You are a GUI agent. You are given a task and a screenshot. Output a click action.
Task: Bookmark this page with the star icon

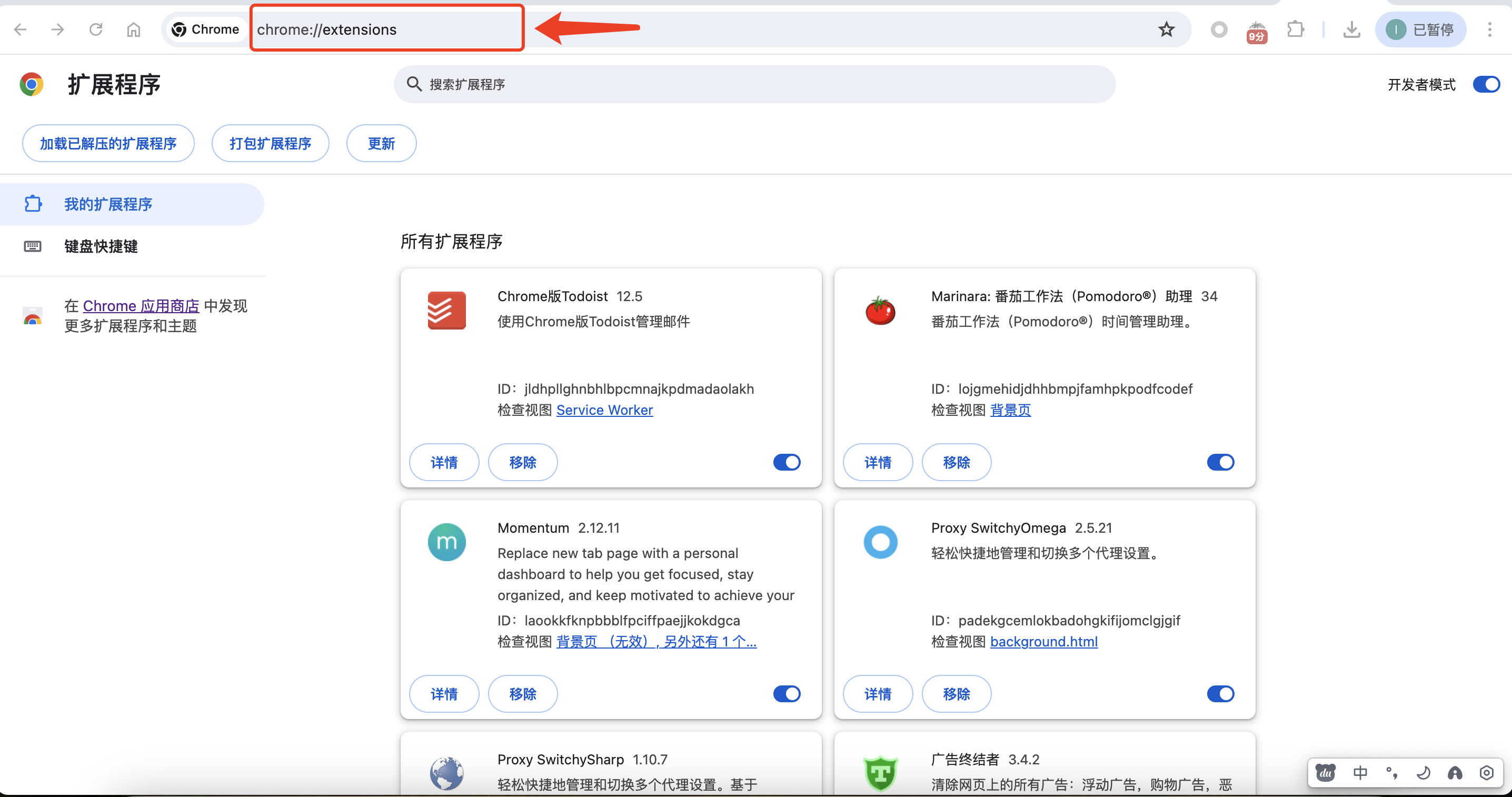[1166, 29]
